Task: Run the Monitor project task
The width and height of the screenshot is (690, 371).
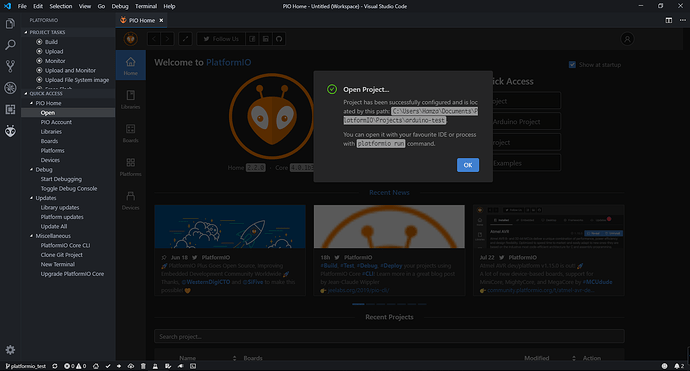Action: 55,61
